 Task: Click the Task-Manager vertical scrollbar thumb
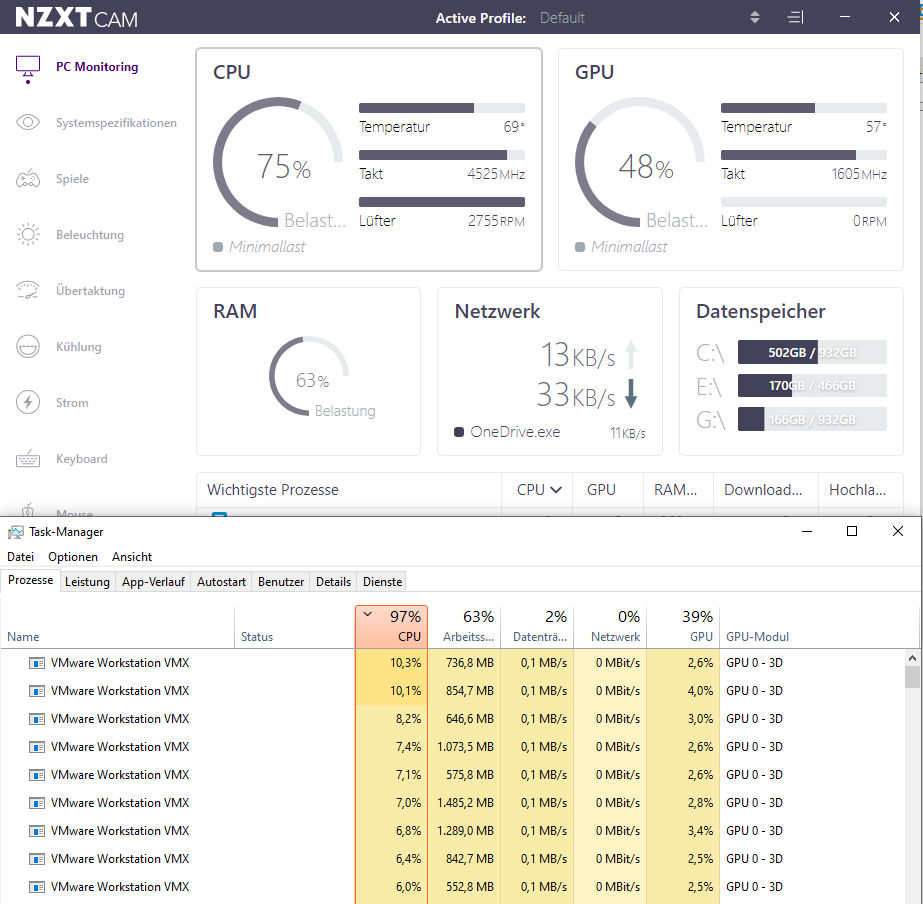coord(912,677)
